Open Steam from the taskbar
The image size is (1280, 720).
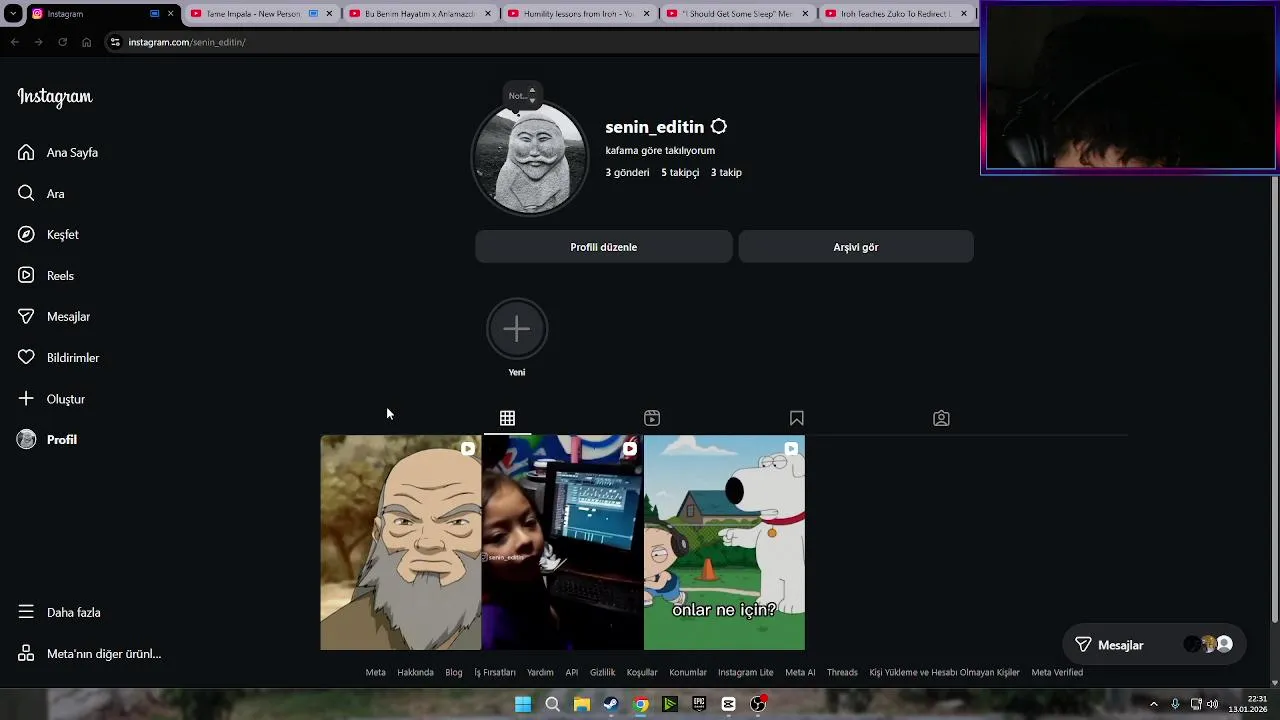point(611,704)
